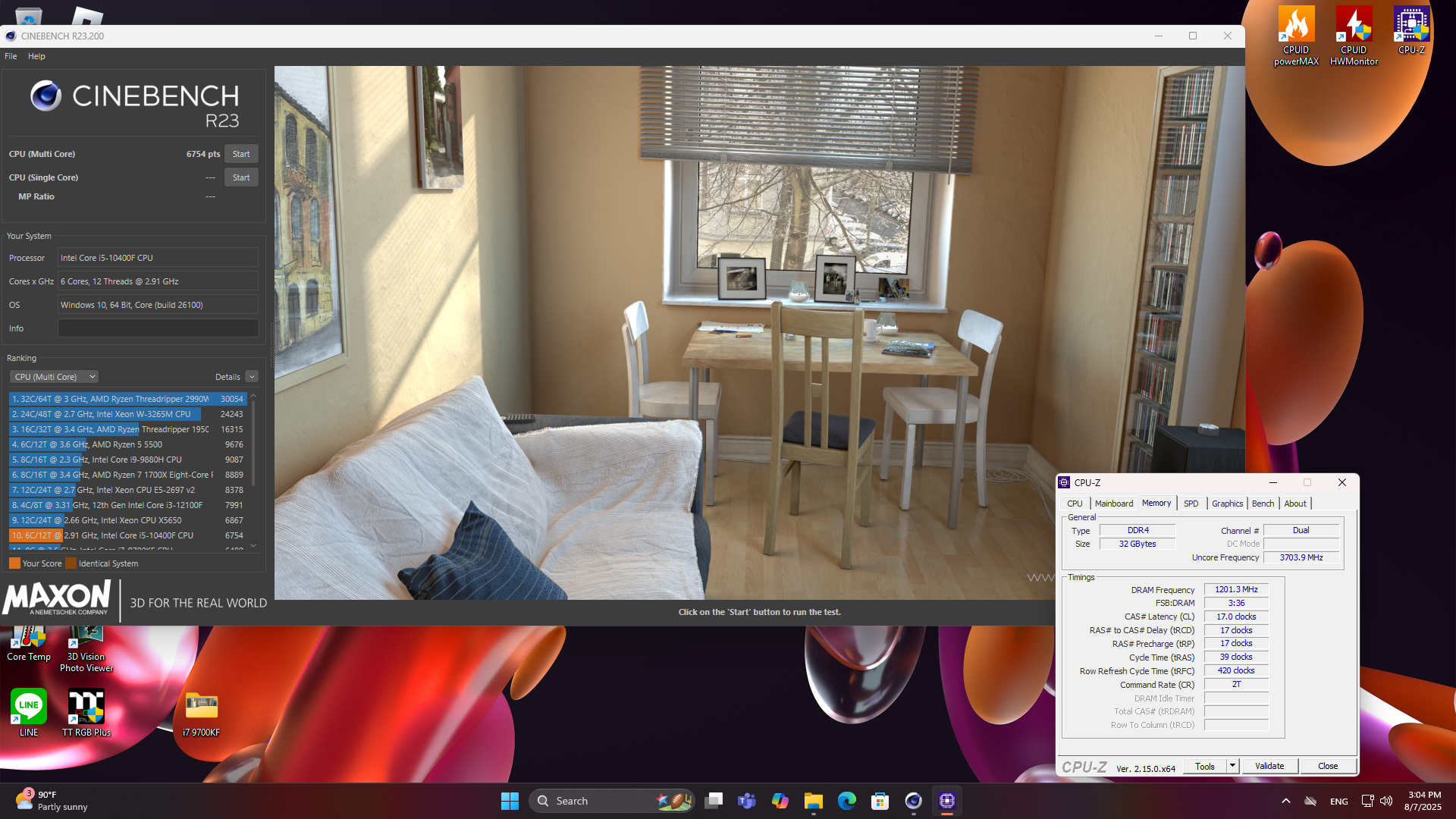Select Xeon E5-2697 v2 ranking row
This screenshot has width=1456, height=819.
pos(127,490)
